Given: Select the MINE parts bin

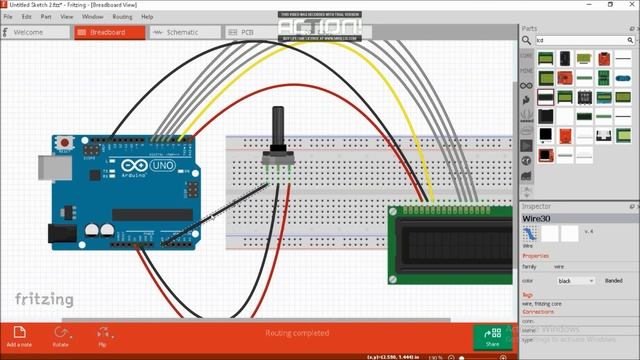Looking at the screenshot, I should [x=526, y=71].
